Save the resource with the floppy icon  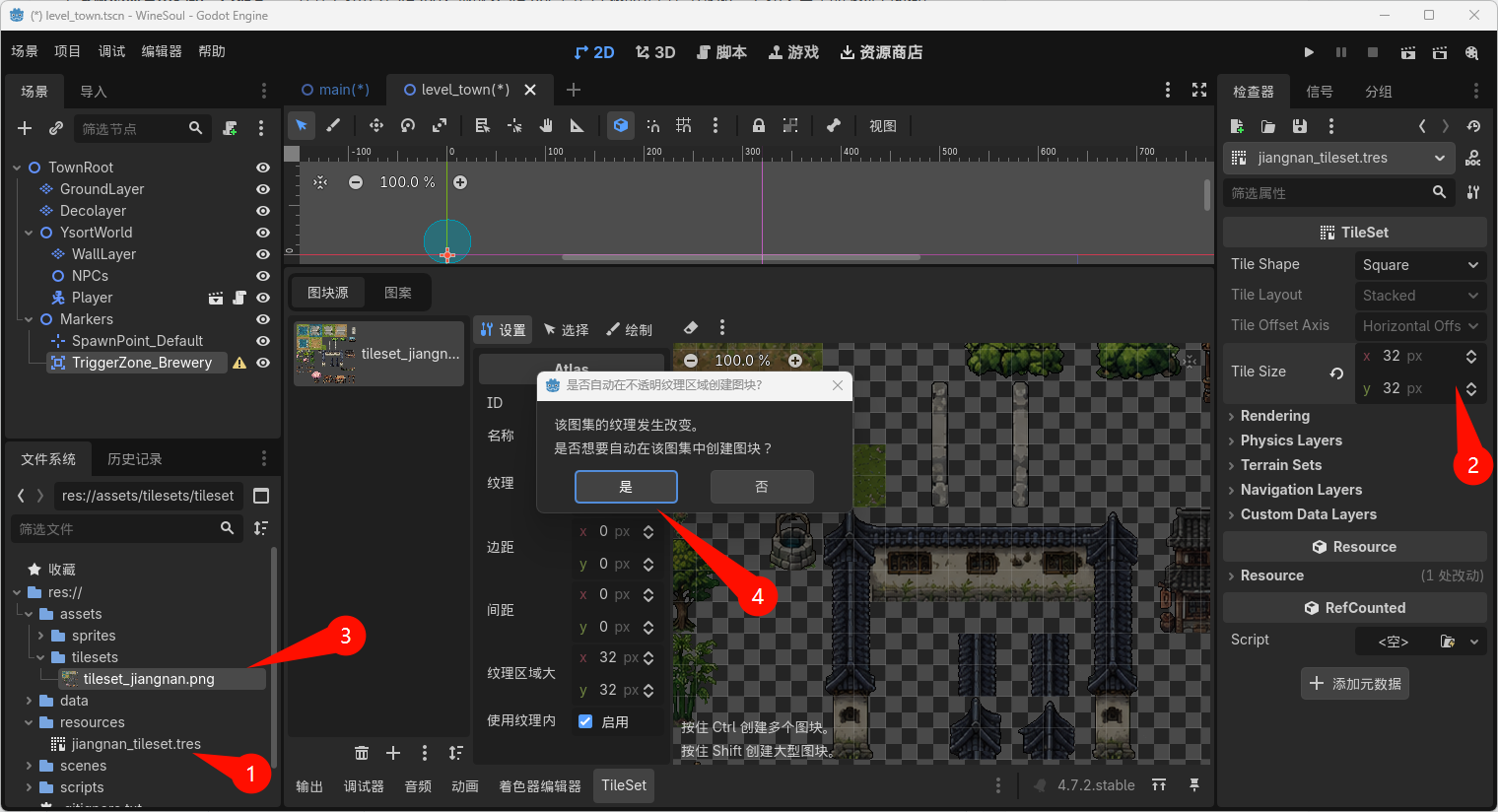click(x=1300, y=126)
